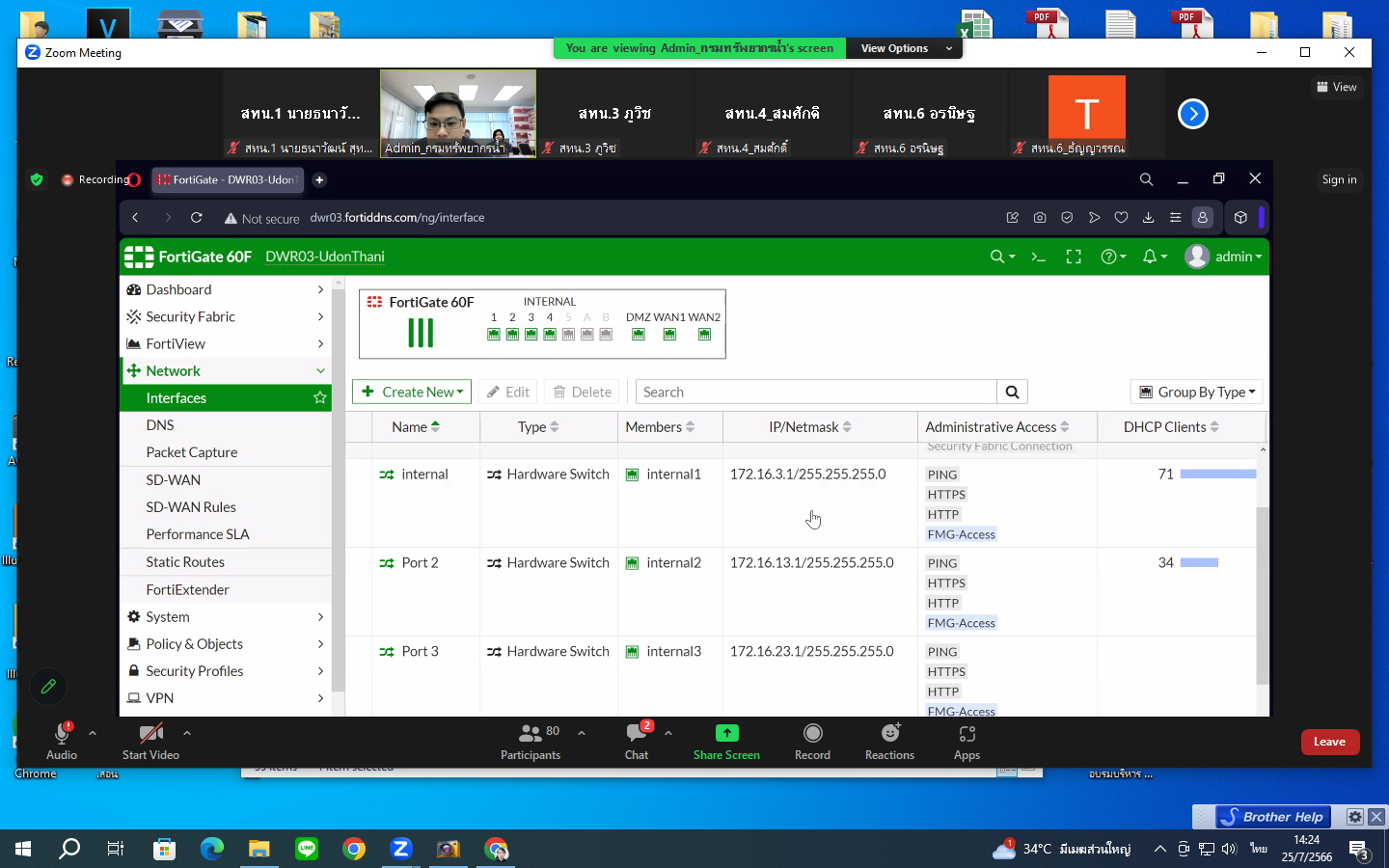1389x868 pixels.
Task: Click the interface Search field
Action: [816, 392]
